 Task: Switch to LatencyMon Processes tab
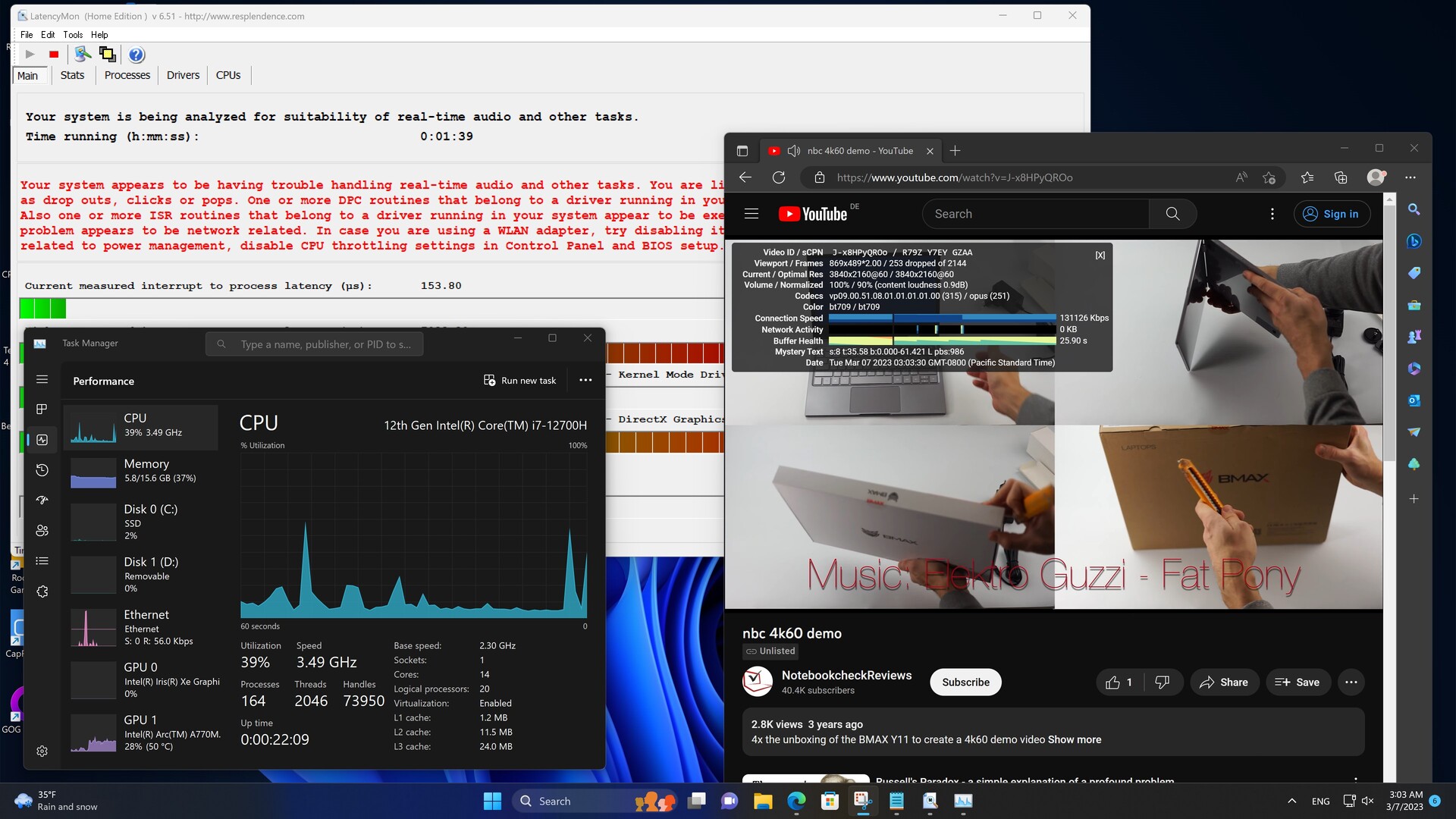pos(127,75)
